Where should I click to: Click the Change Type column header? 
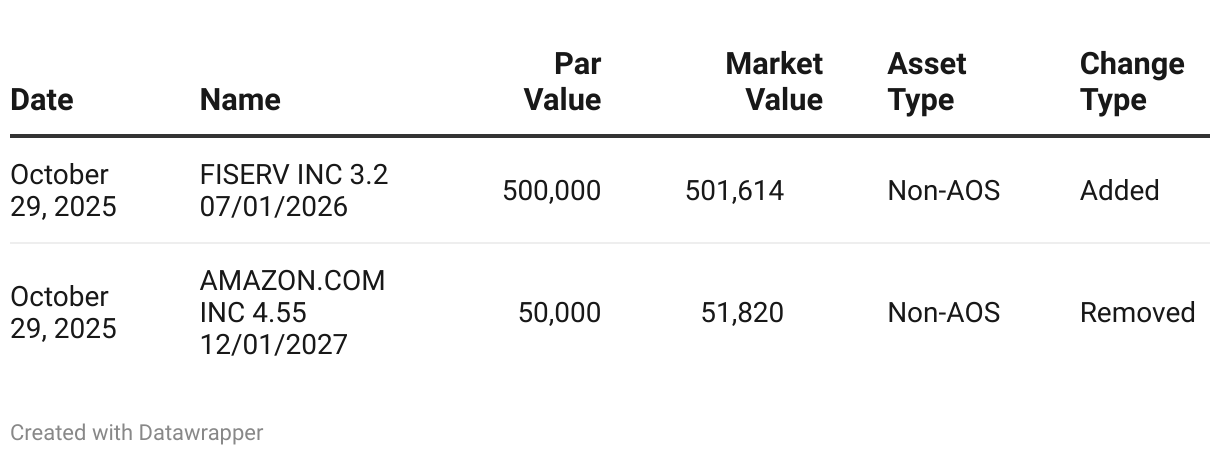pyautogui.click(x=1132, y=82)
